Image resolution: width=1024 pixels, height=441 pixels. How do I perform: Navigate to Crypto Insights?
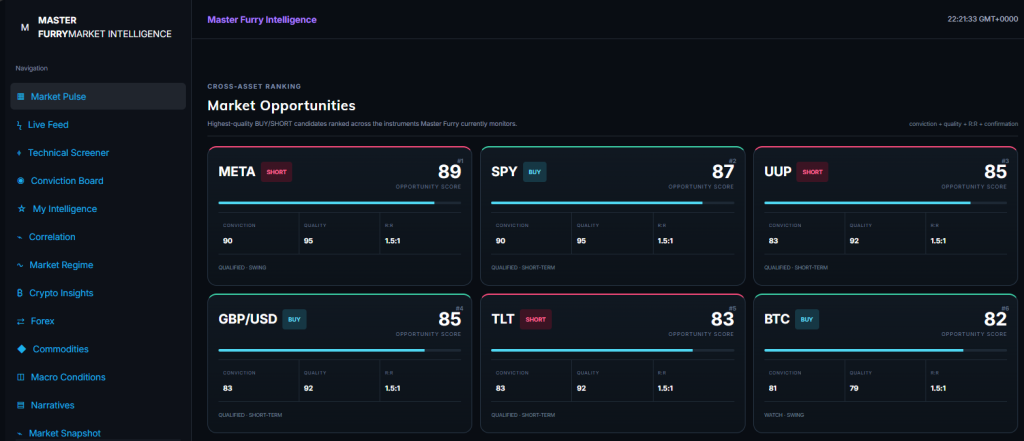(x=98, y=293)
